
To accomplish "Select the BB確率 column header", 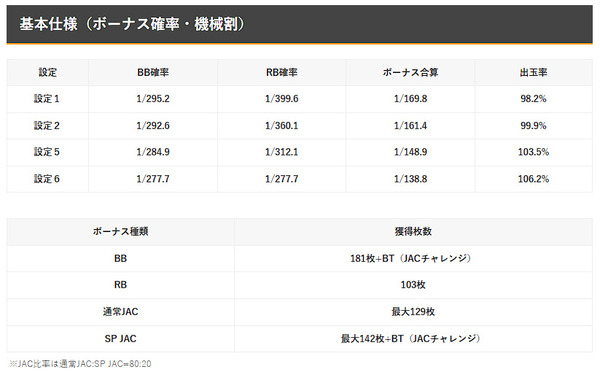I will [x=153, y=72].
